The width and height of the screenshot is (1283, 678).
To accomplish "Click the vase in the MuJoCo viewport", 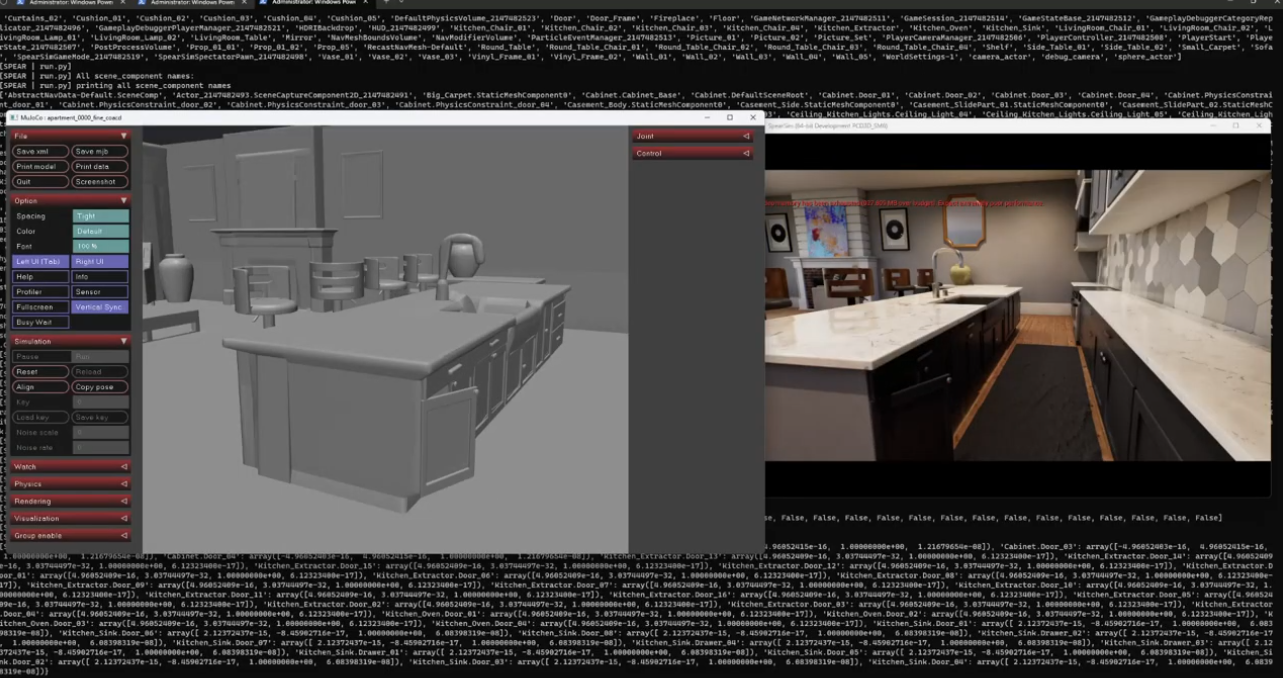I will tap(176, 279).
